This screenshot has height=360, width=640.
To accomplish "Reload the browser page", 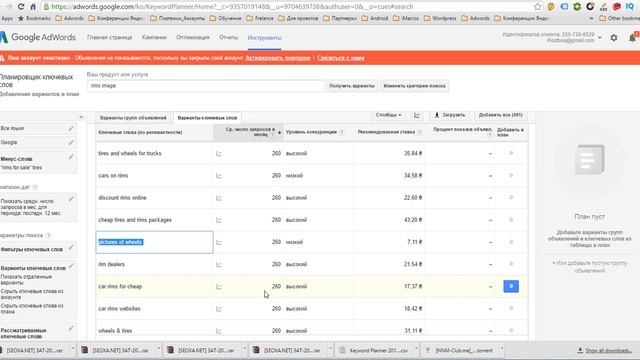I will [x=20, y=7].
